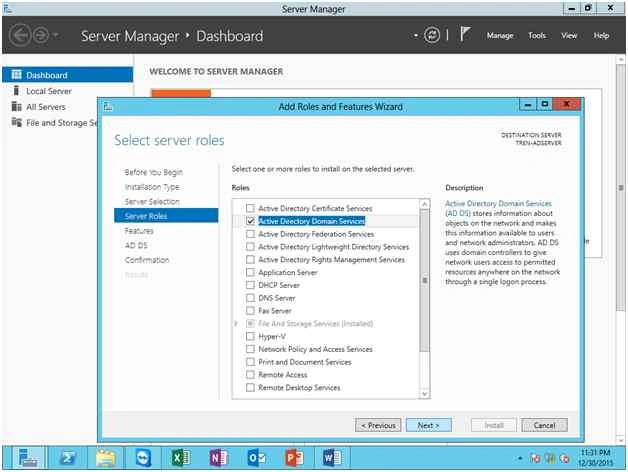Launch Word from the taskbar
The image size is (628, 472).
[332, 458]
